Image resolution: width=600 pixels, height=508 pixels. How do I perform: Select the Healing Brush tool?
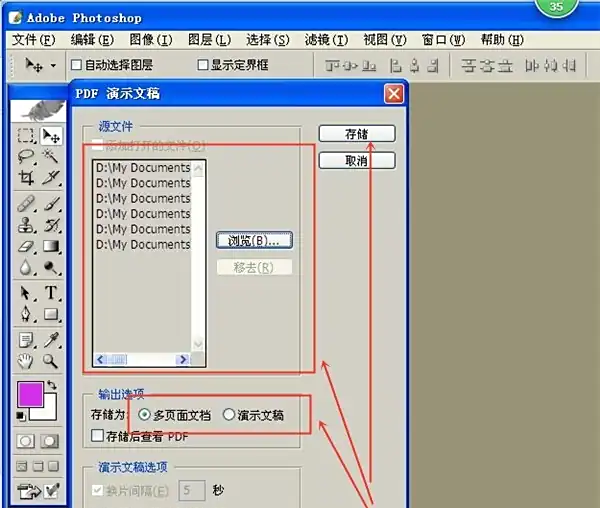coord(26,204)
